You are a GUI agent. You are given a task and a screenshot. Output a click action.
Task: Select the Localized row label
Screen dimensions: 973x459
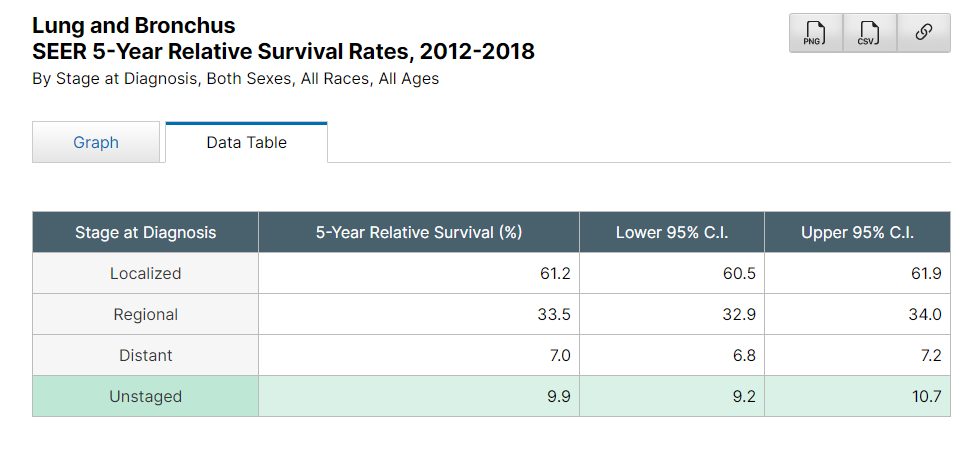point(145,273)
